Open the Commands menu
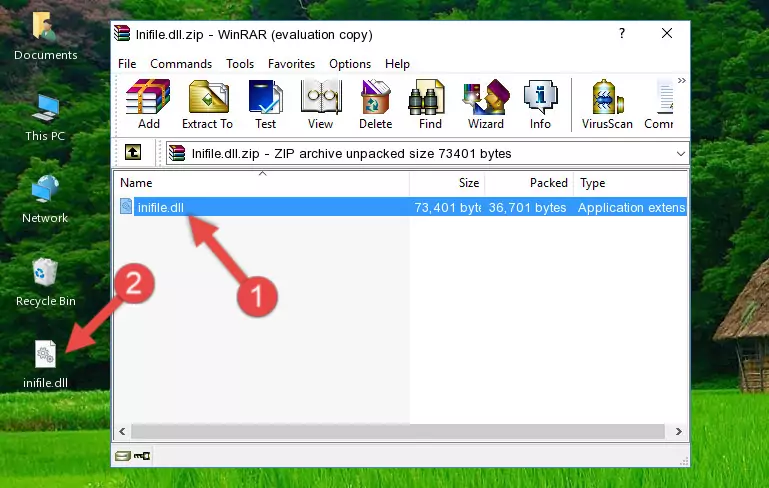Screen dimensions: 769x488 (x=181, y=64)
